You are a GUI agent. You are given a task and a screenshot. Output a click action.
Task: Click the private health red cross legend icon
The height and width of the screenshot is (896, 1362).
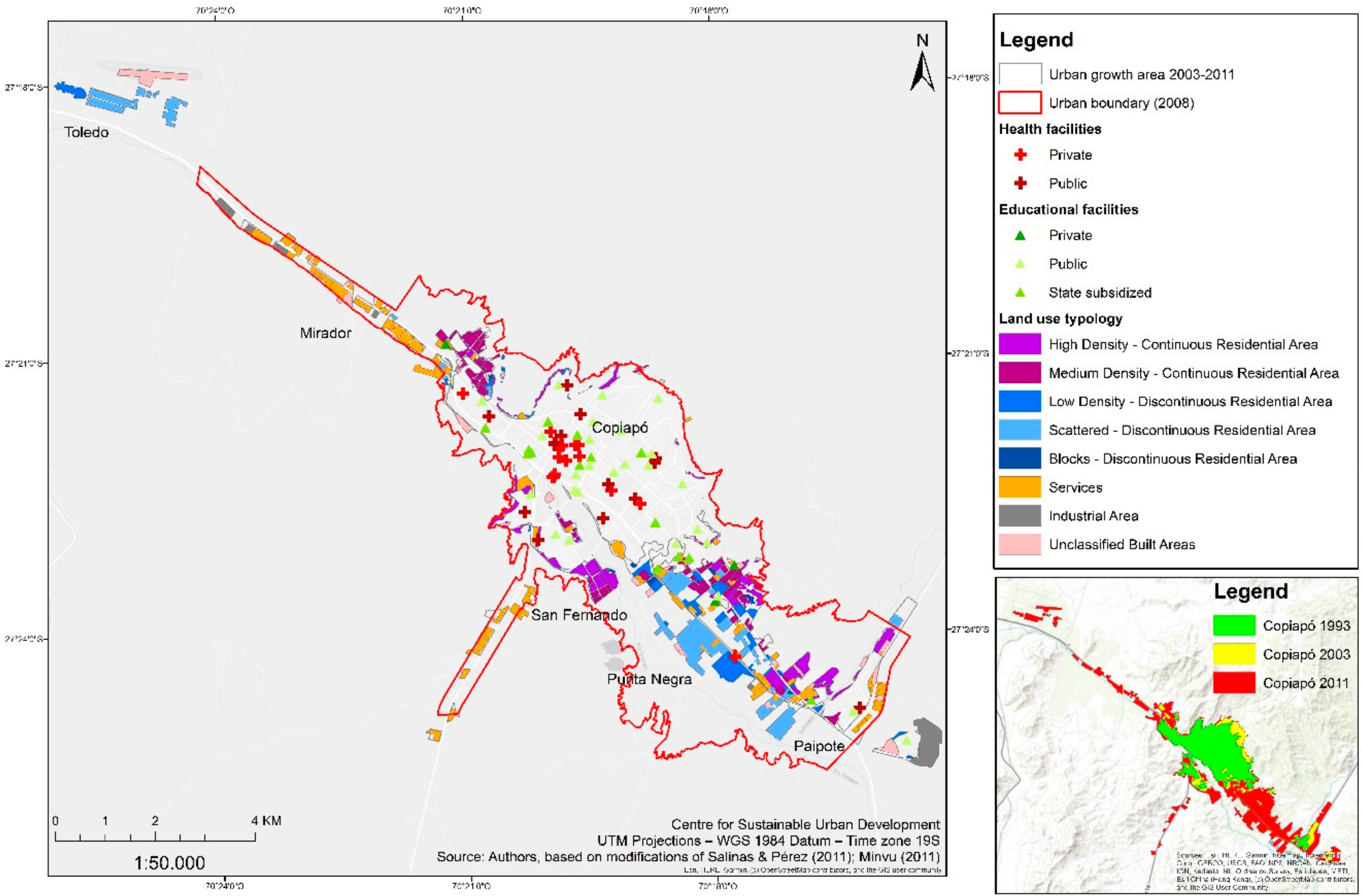[1020, 155]
